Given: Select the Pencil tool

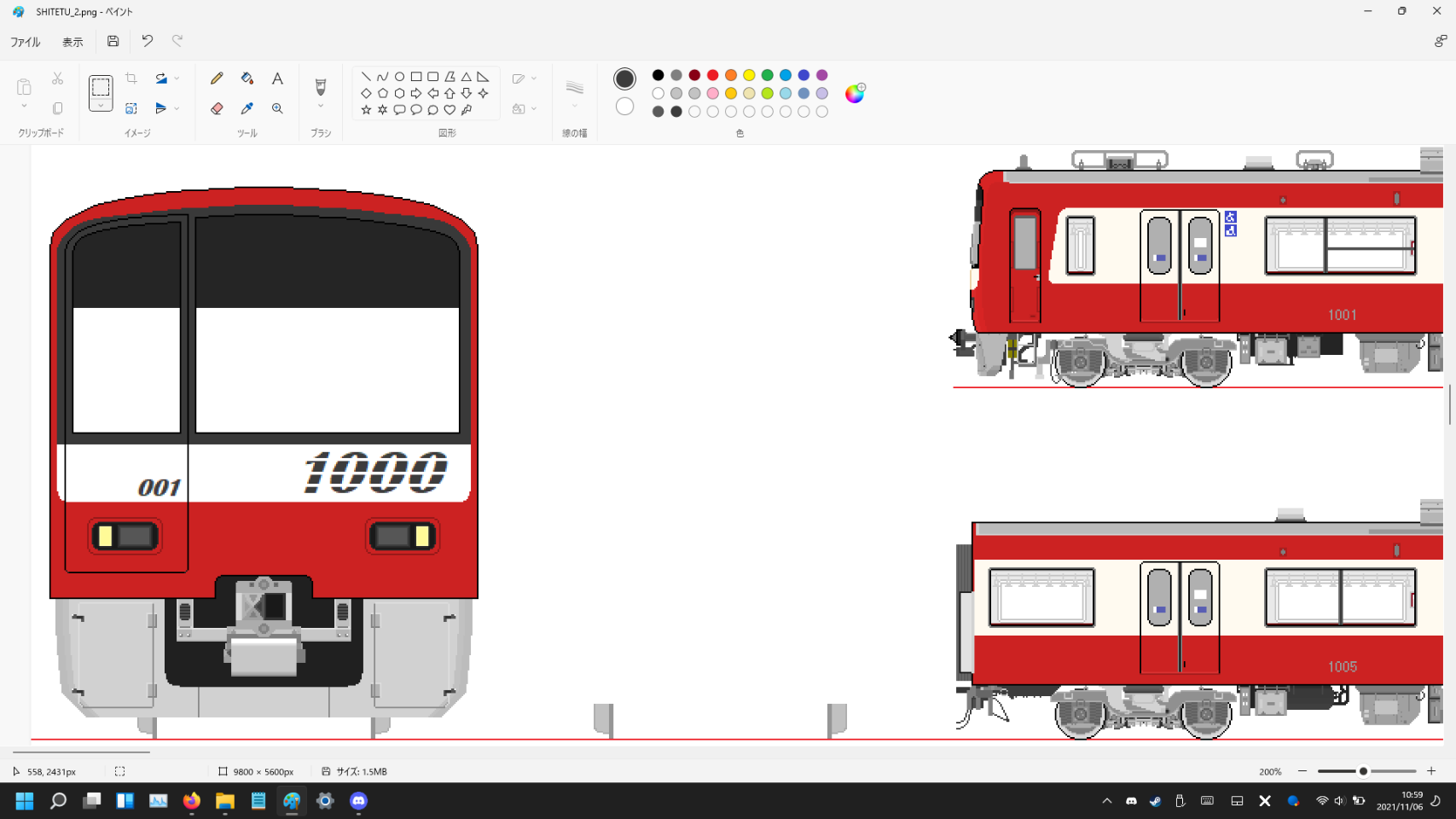Looking at the screenshot, I should click(217, 78).
